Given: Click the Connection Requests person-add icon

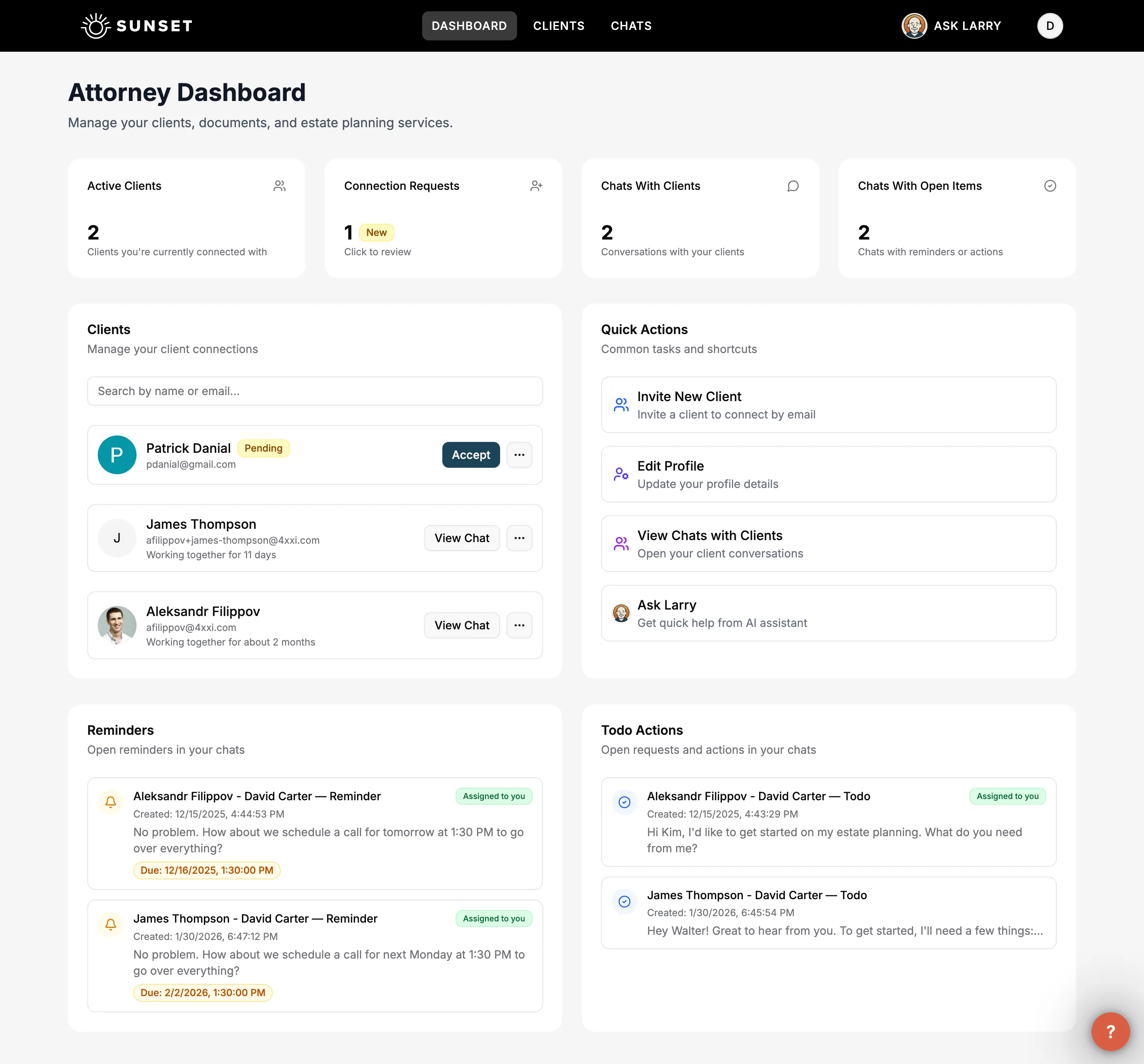Looking at the screenshot, I should [x=536, y=185].
